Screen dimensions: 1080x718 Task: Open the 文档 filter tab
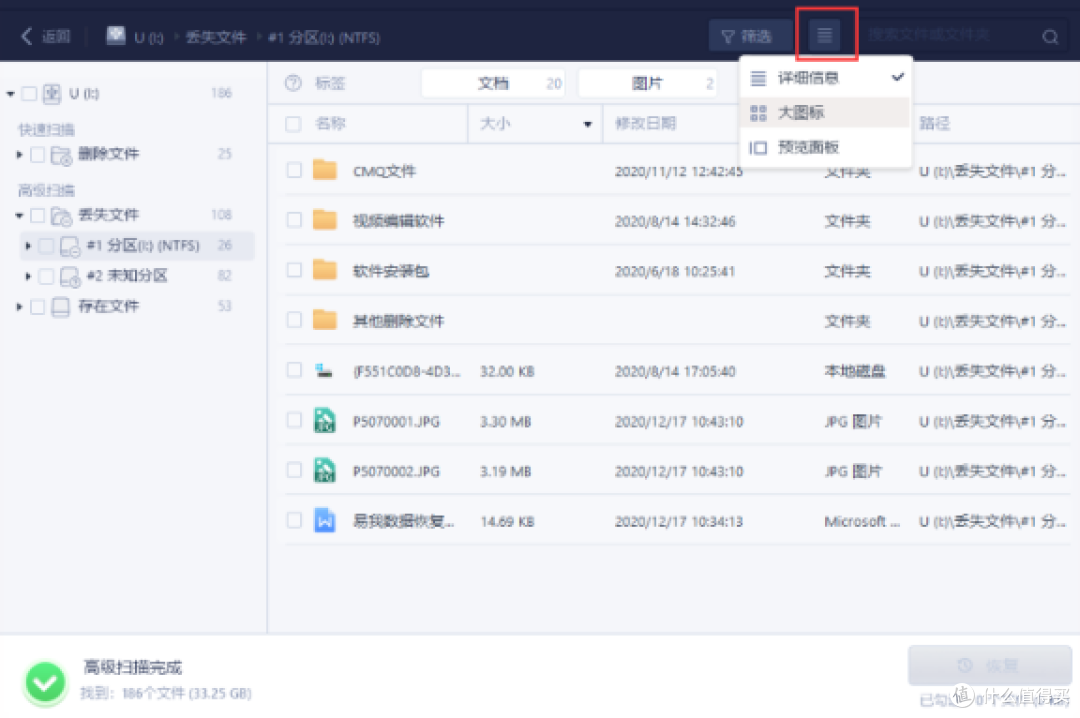(x=493, y=83)
